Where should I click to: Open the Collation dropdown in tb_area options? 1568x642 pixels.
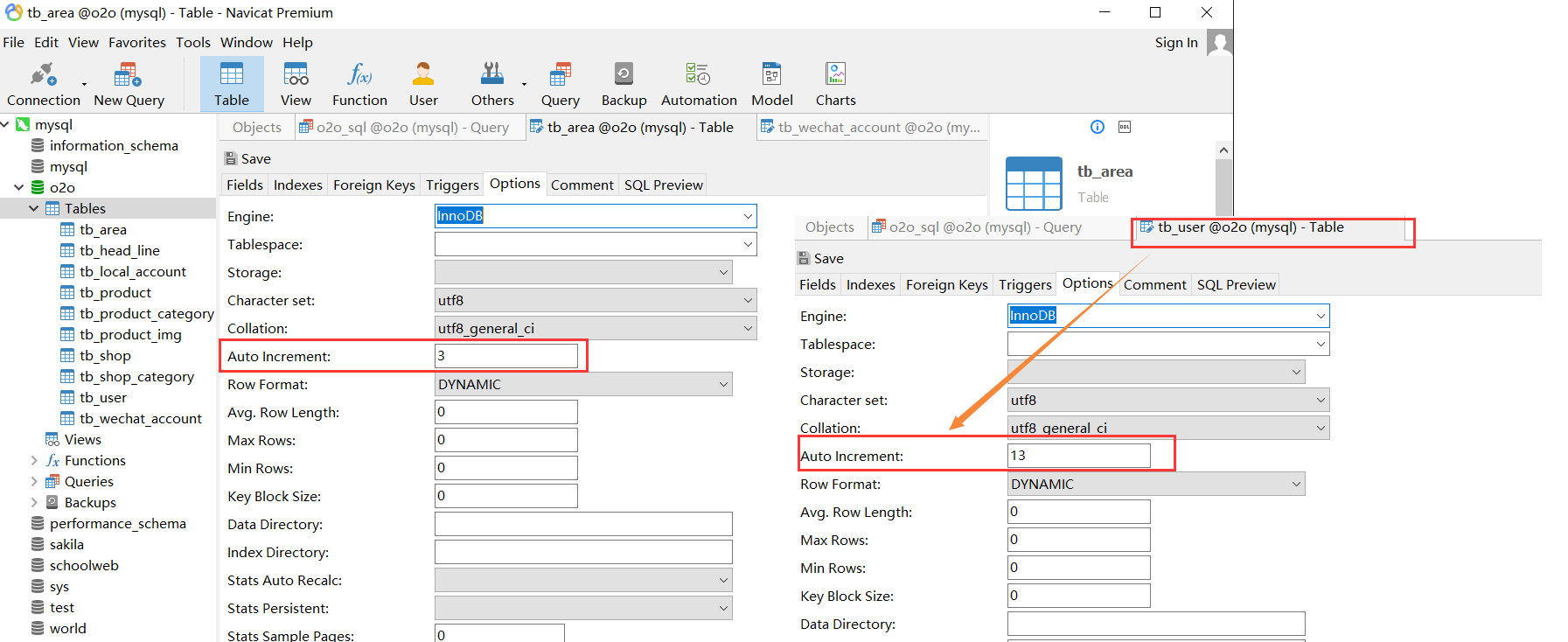coord(748,328)
